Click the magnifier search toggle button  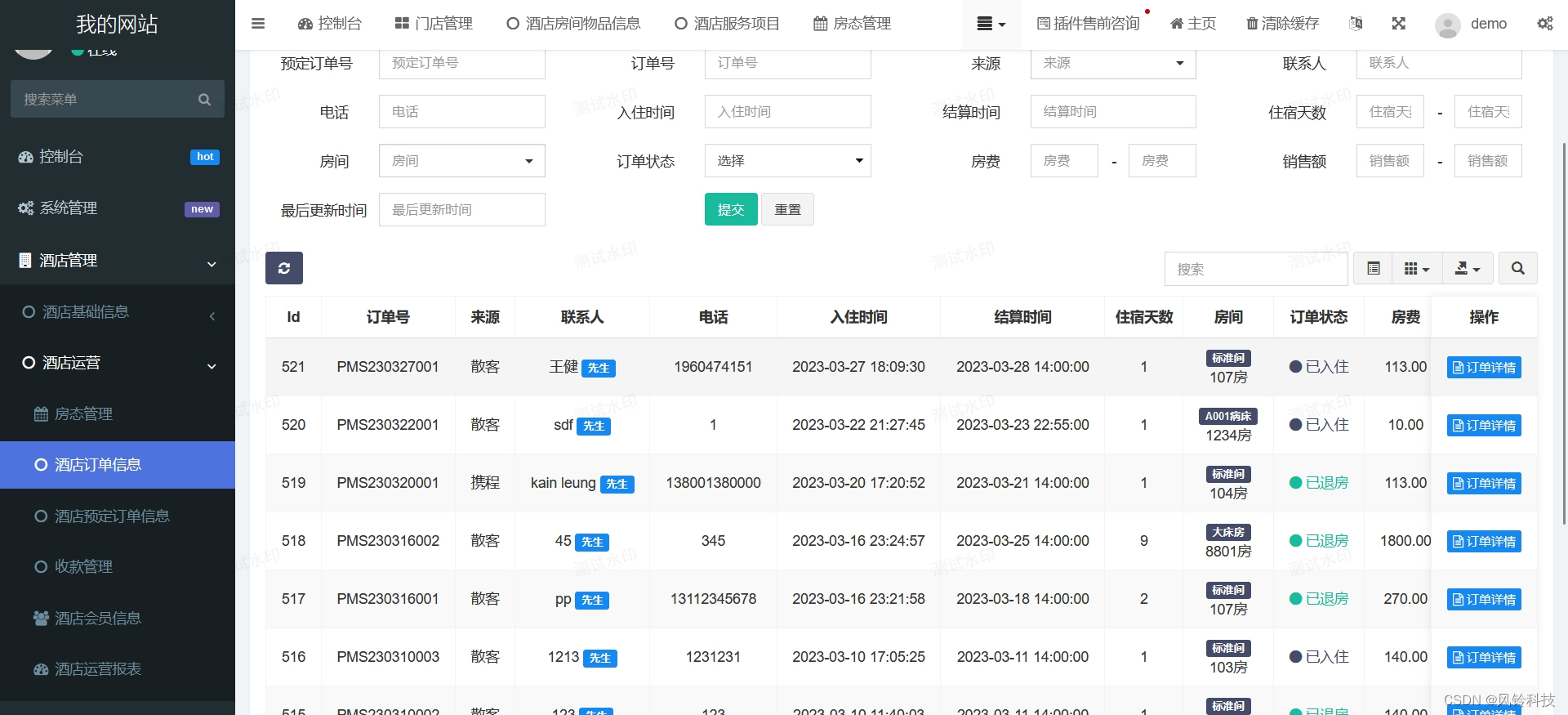click(1517, 268)
